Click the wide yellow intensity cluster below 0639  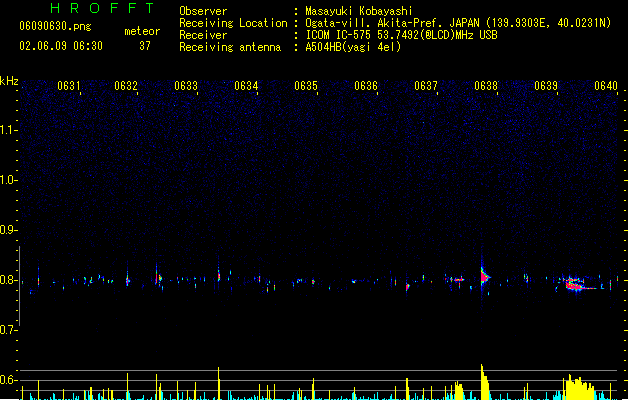click(579, 387)
